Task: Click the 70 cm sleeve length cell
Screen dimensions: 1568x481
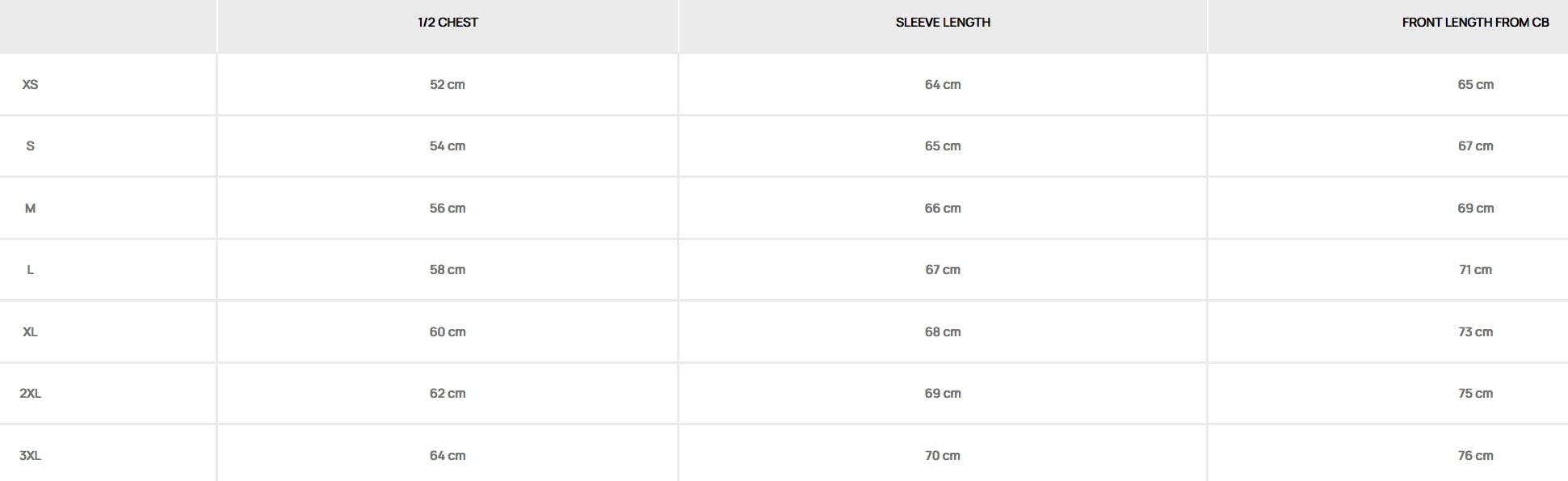Action: click(x=943, y=456)
